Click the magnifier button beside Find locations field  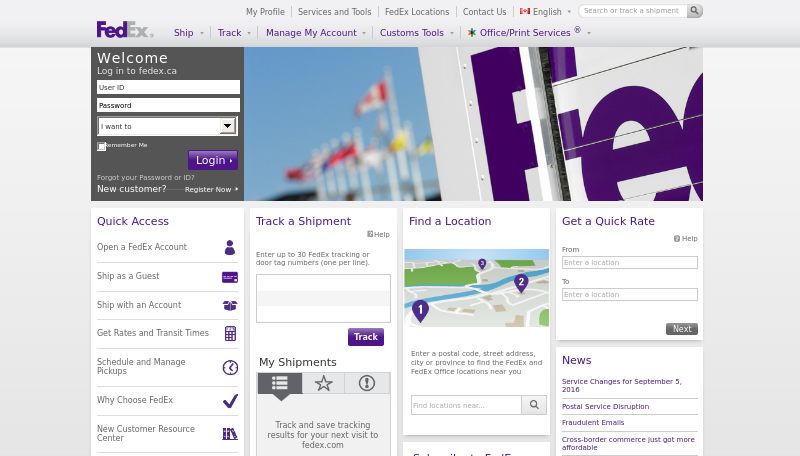coord(534,405)
